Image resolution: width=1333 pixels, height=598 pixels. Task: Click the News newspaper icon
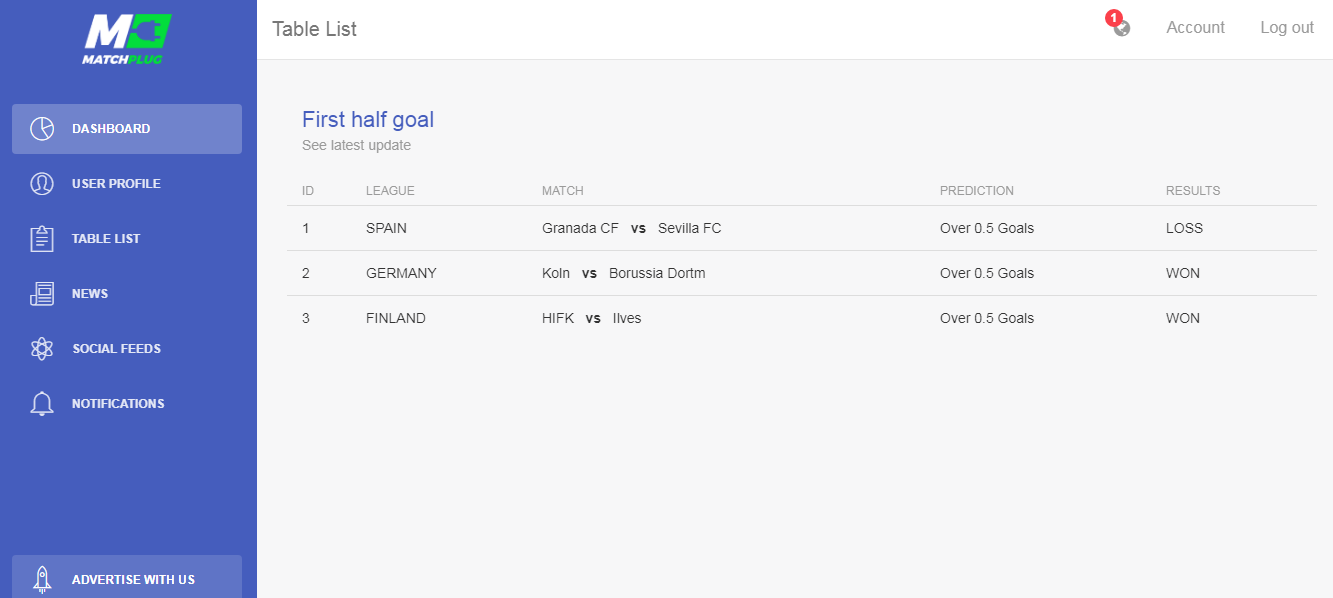[42, 294]
